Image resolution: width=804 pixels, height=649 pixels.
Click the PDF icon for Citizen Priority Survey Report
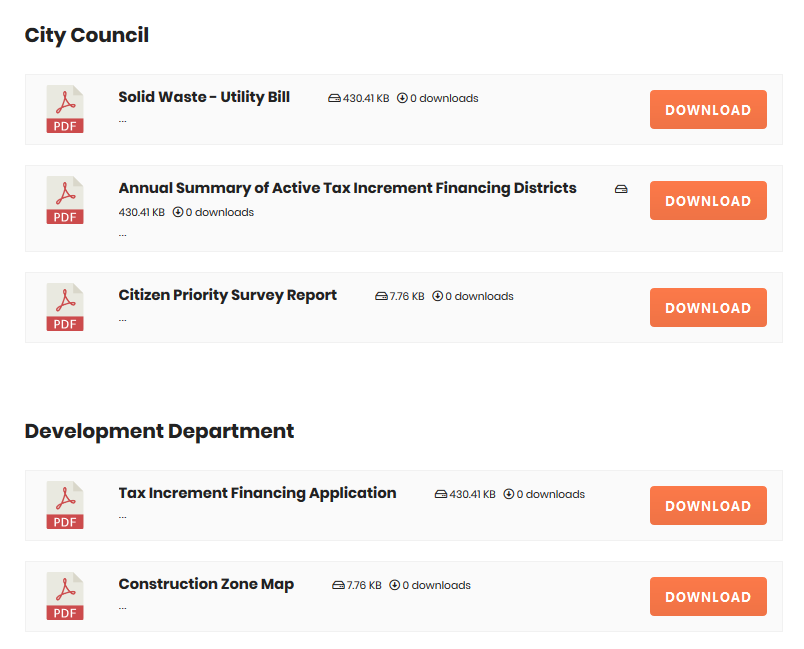pos(65,307)
